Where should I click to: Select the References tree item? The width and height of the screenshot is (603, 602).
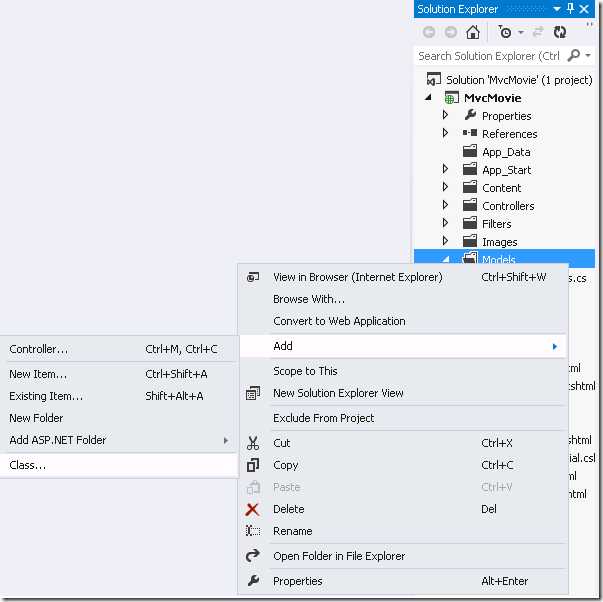(510, 134)
